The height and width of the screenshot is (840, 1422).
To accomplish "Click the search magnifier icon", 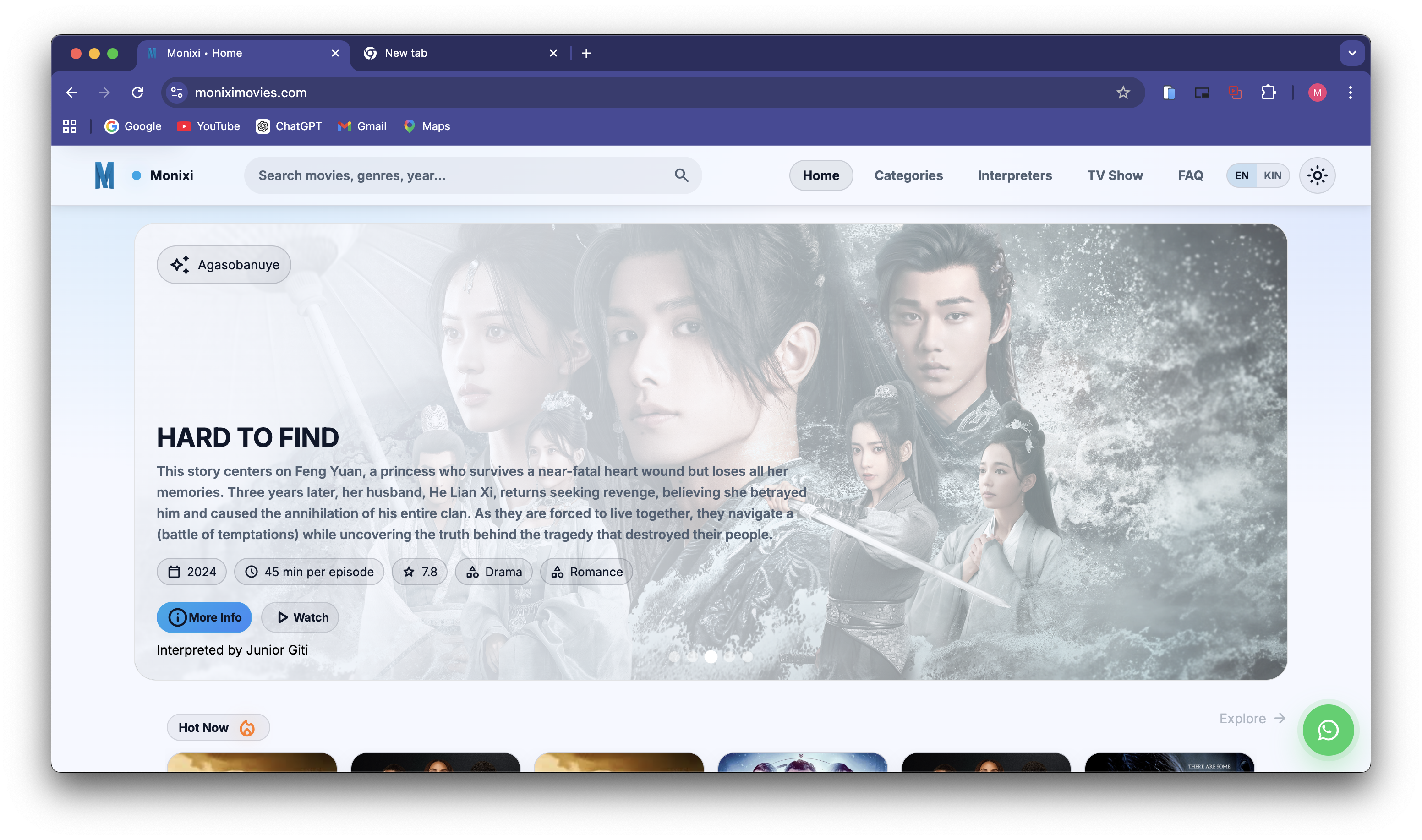I will coord(682,175).
